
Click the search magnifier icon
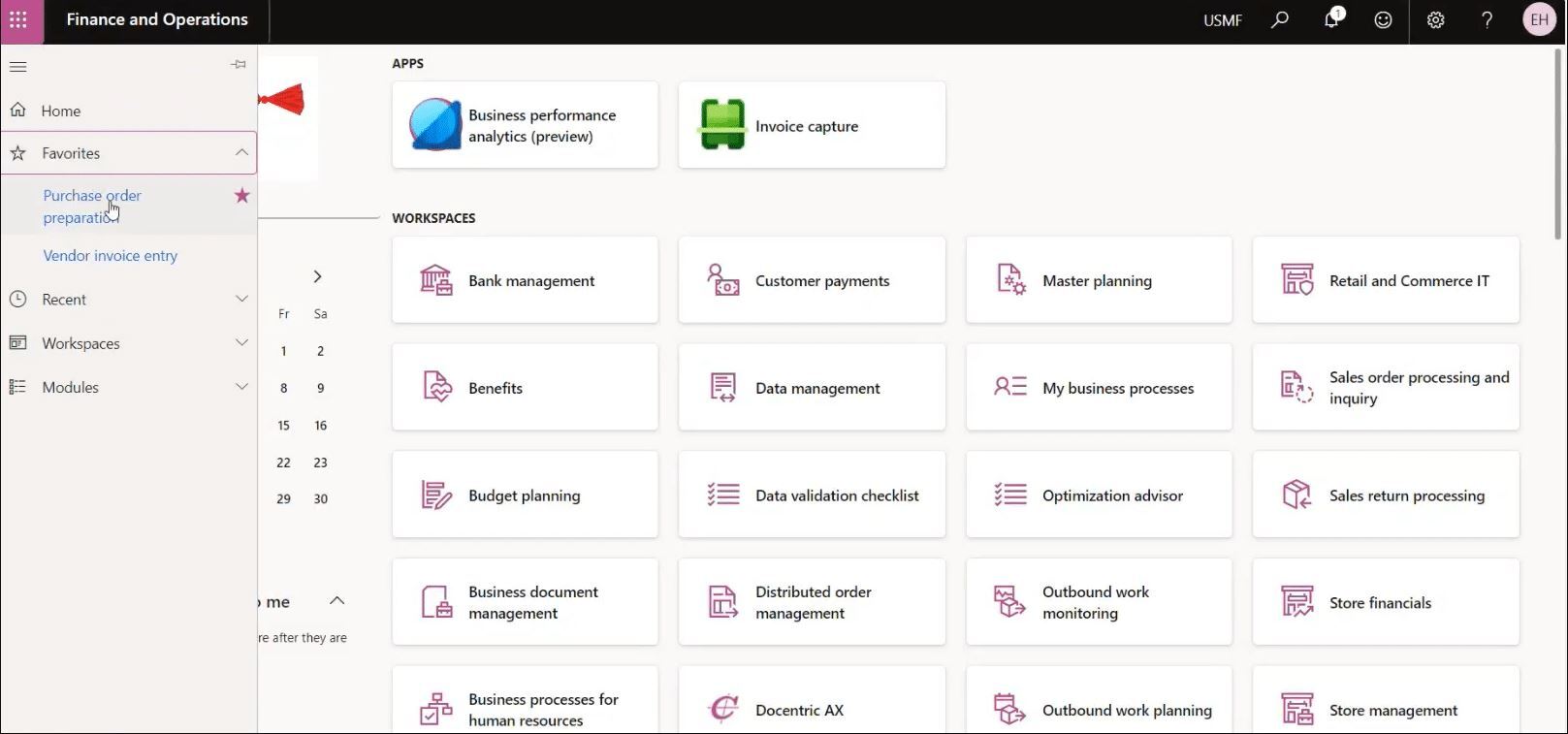pos(1280,20)
